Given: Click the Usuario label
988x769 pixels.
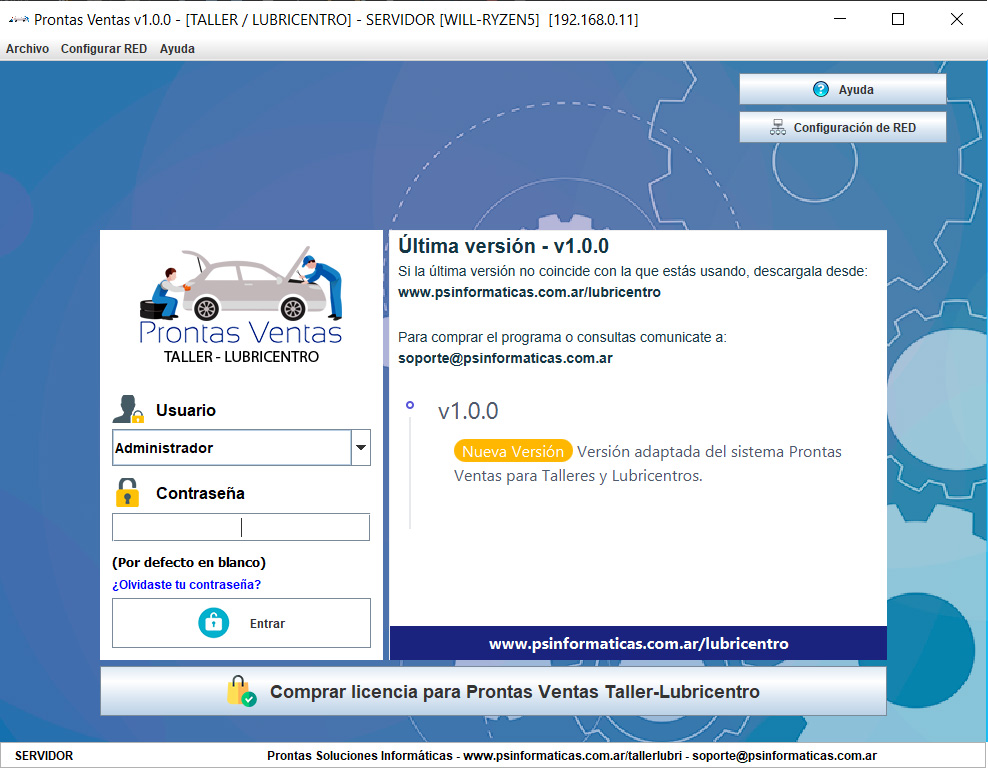Looking at the screenshot, I should (186, 410).
